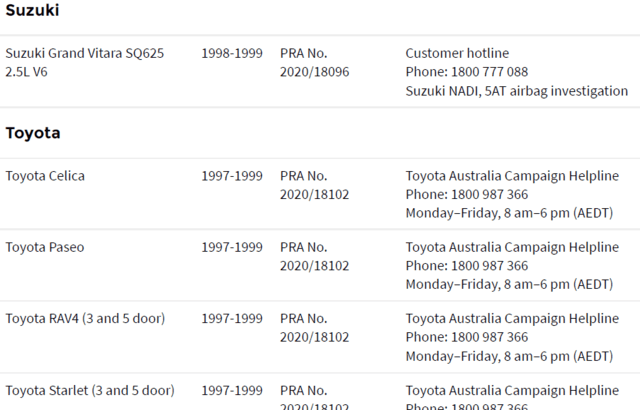Click the Customer hotline label
640x410 pixels.
457,53
